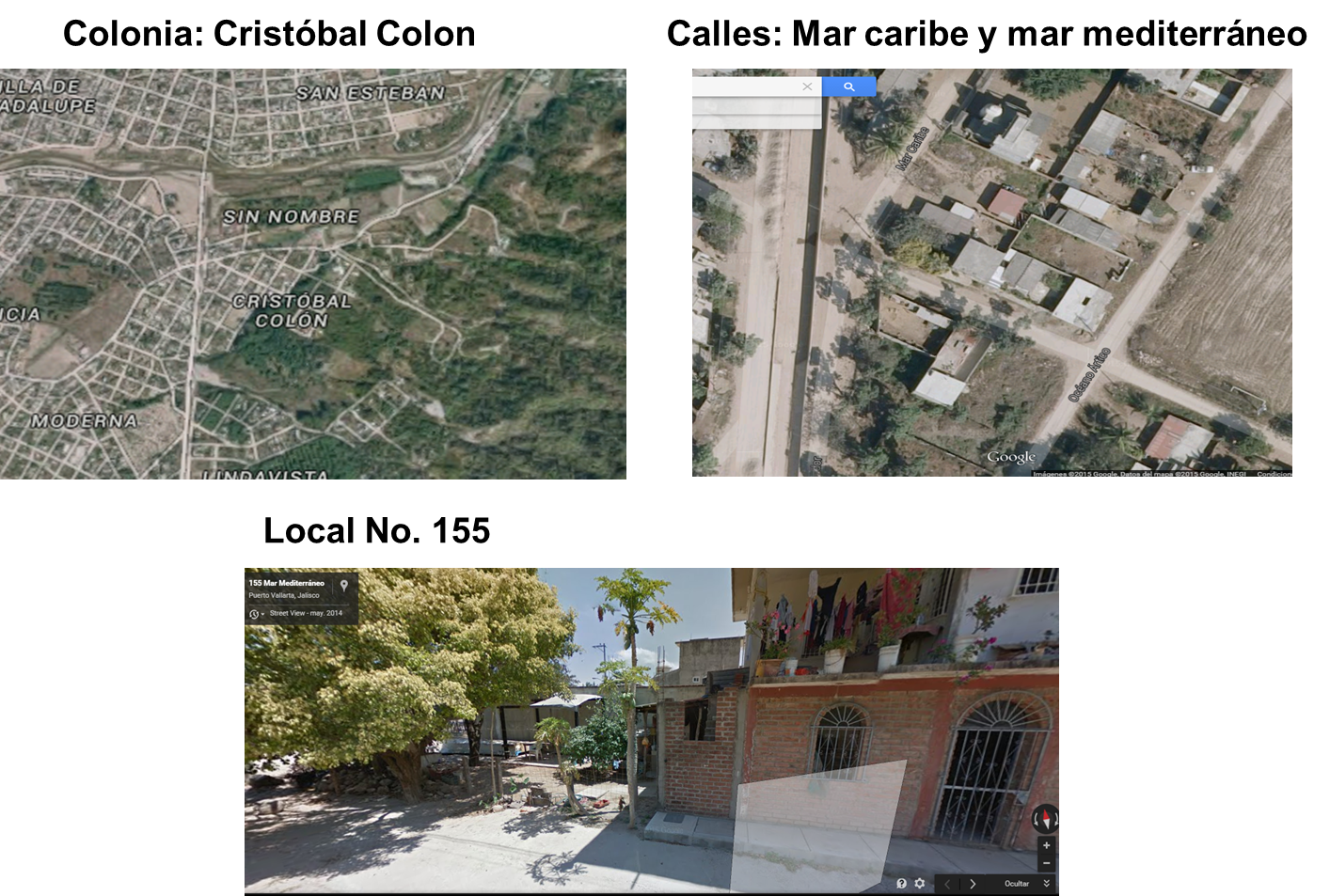This screenshot has width=1330, height=896.
Task: Click the Local No. 155 heading
Action: pos(376,531)
